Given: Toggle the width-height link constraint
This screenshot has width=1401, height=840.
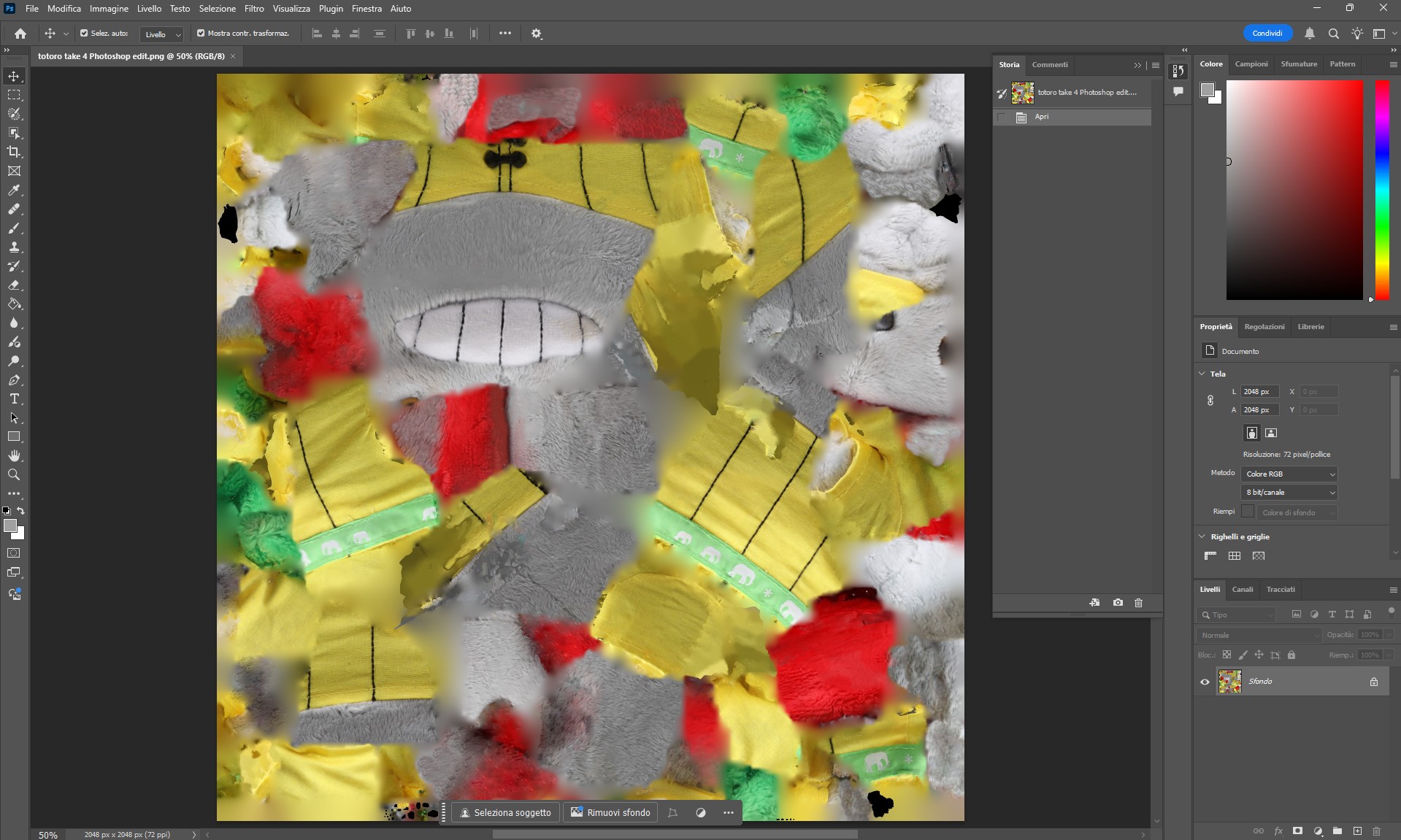Looking at the screenshot, I should coord(1210,400).
